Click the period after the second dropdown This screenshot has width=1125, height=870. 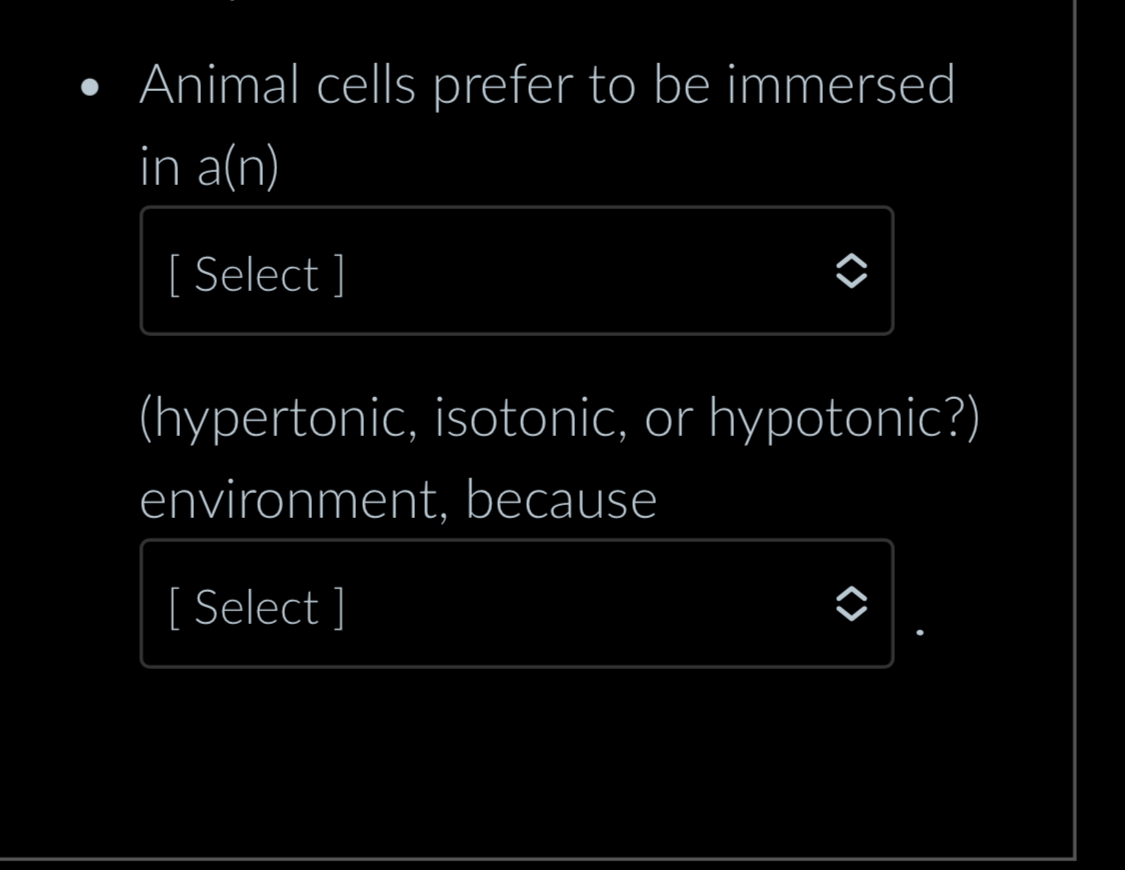(920, 632)
